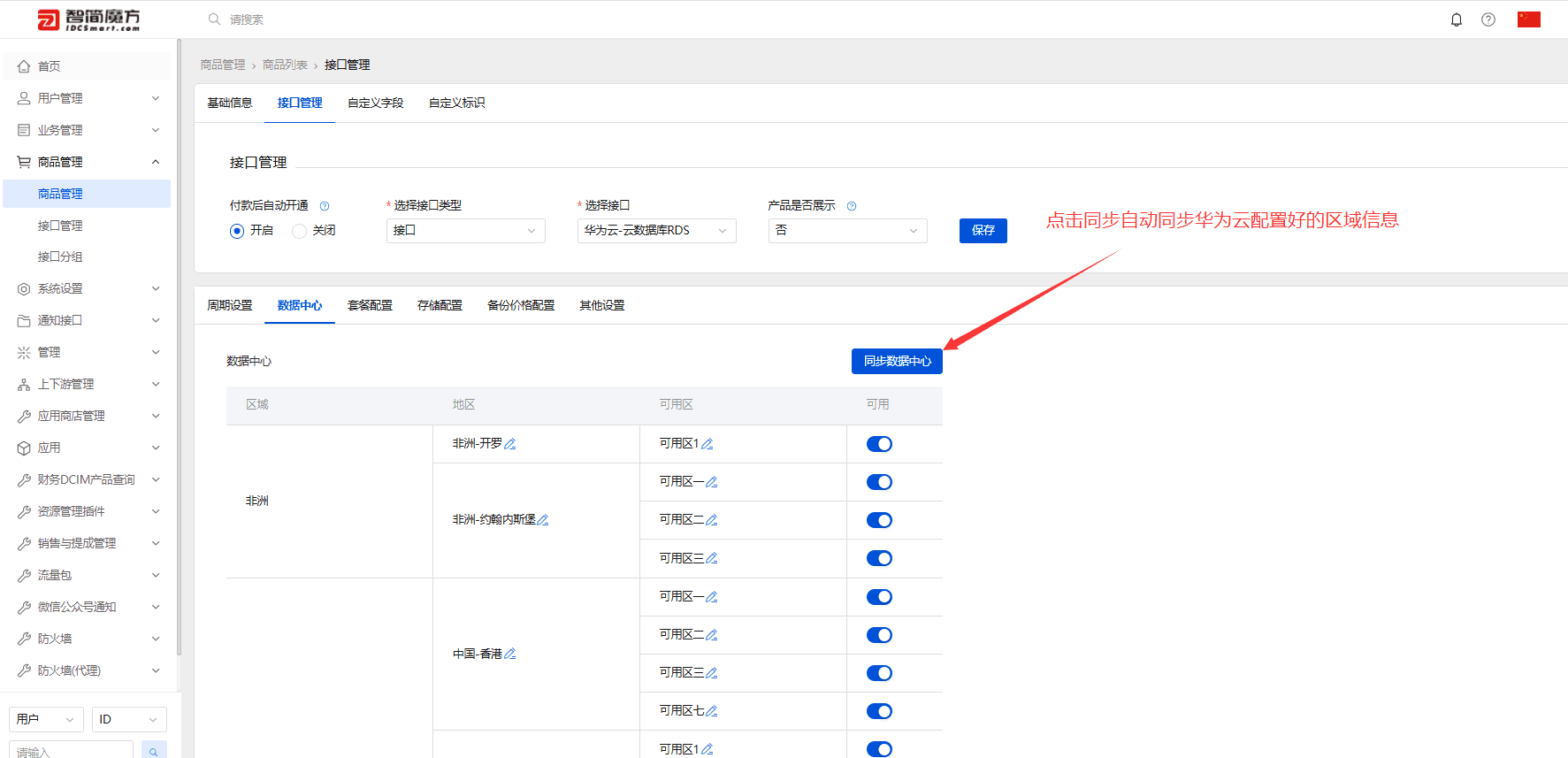
Task: Open the 华为云-云数据库RDS interface dropdown
Action: 657,231
